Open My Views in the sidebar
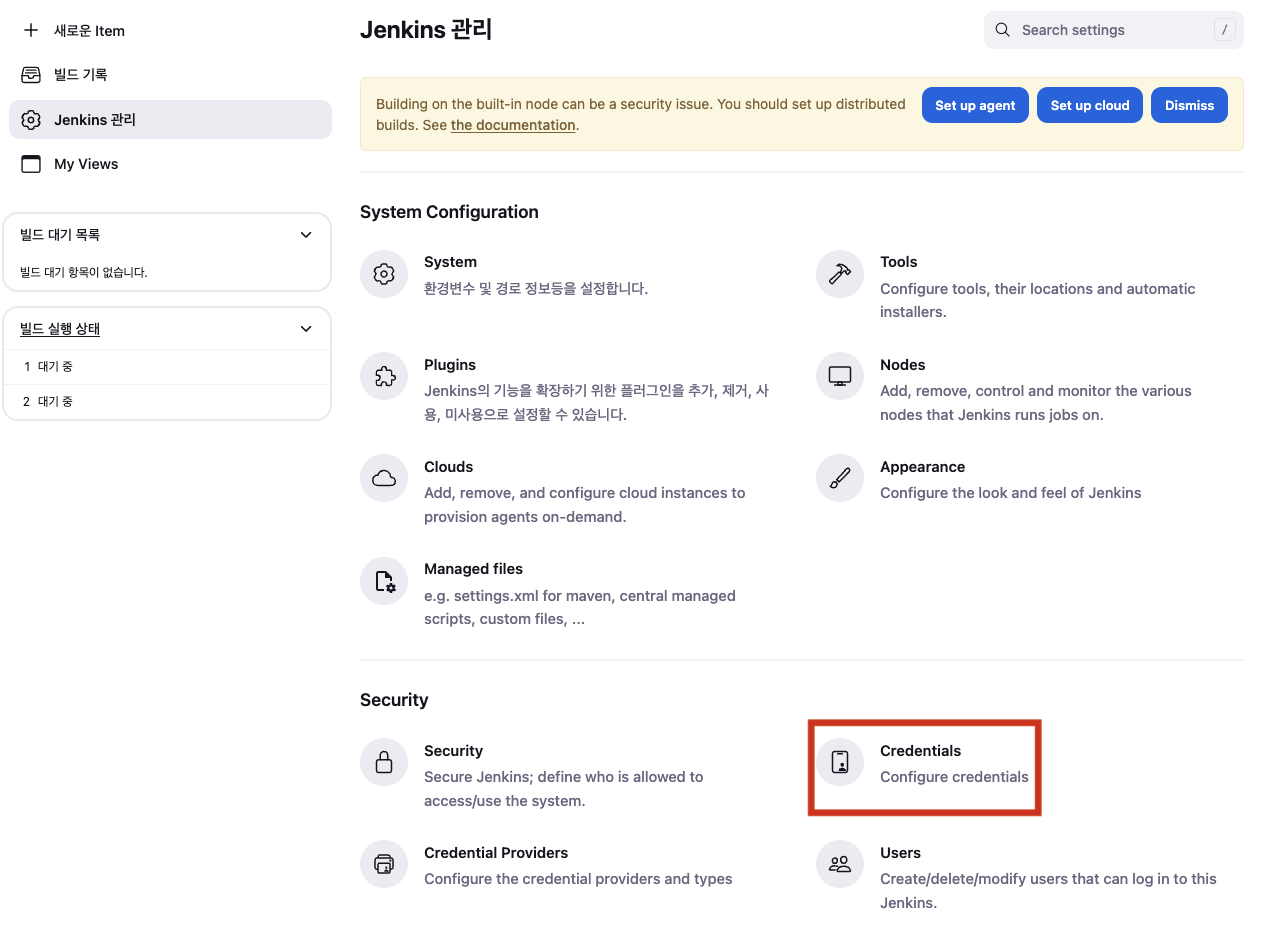 (170, 164)
